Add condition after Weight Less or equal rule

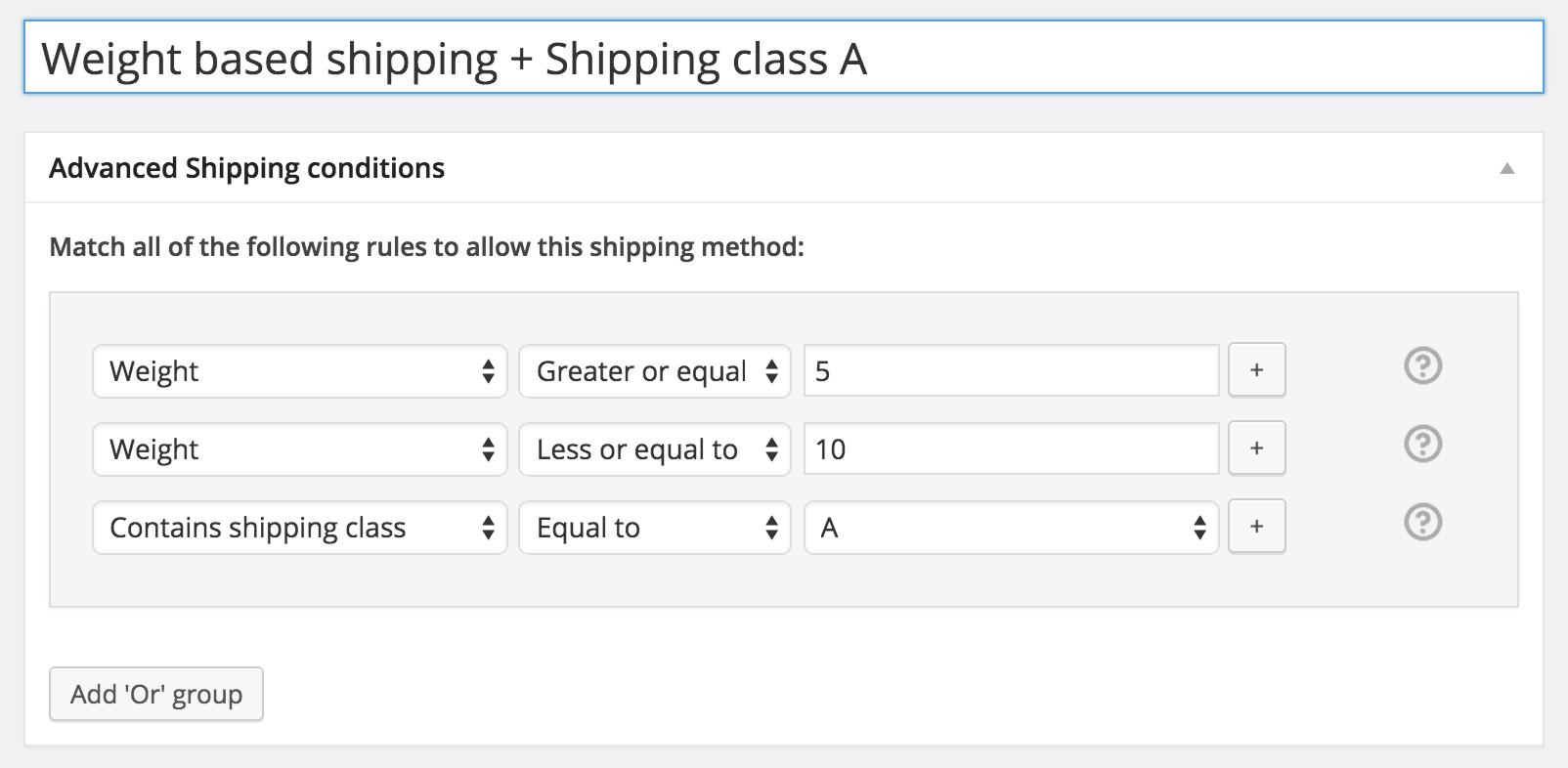pyautogui.click(x=1256, y=448)
